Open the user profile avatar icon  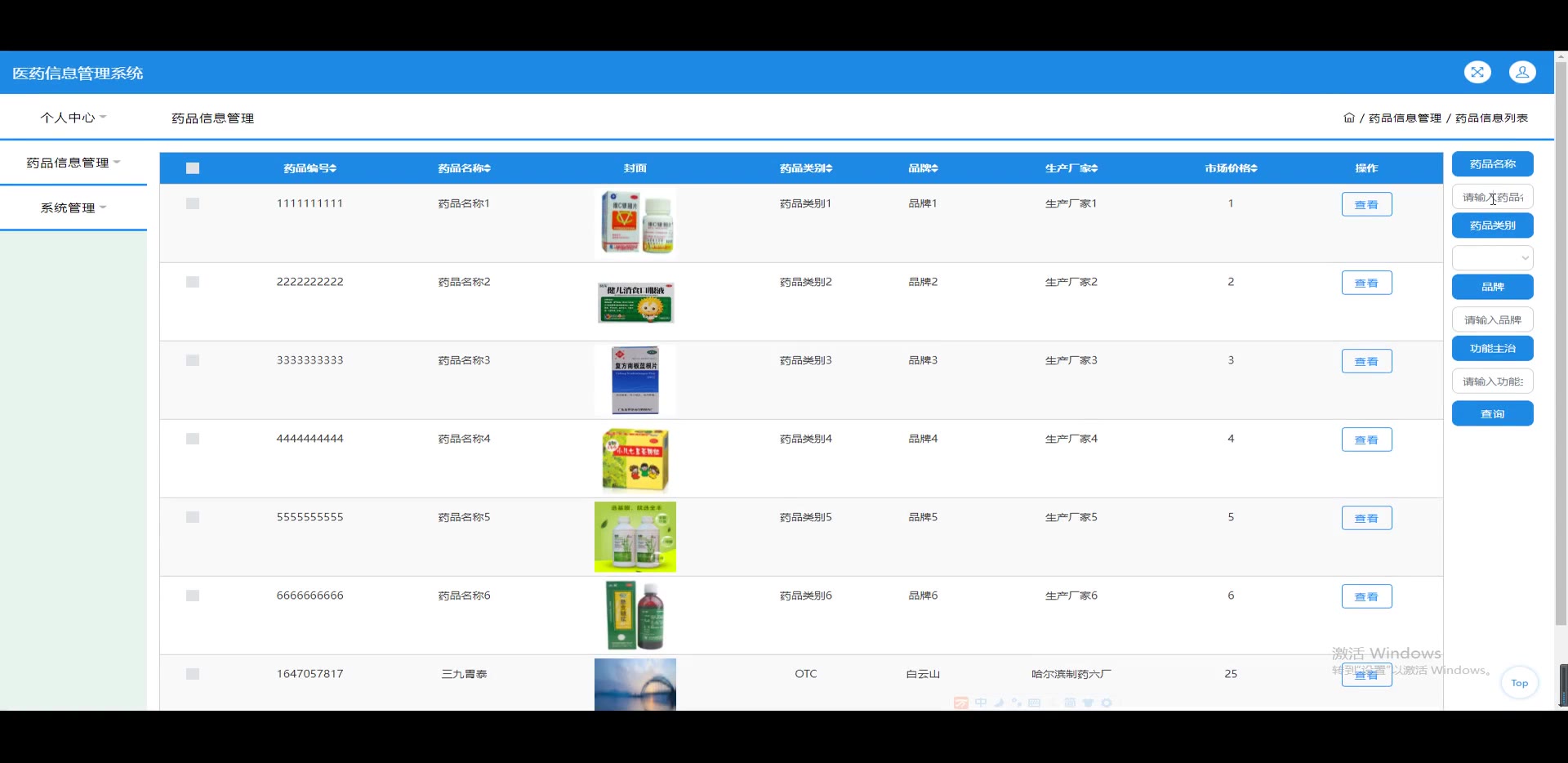pos(1522,73)
